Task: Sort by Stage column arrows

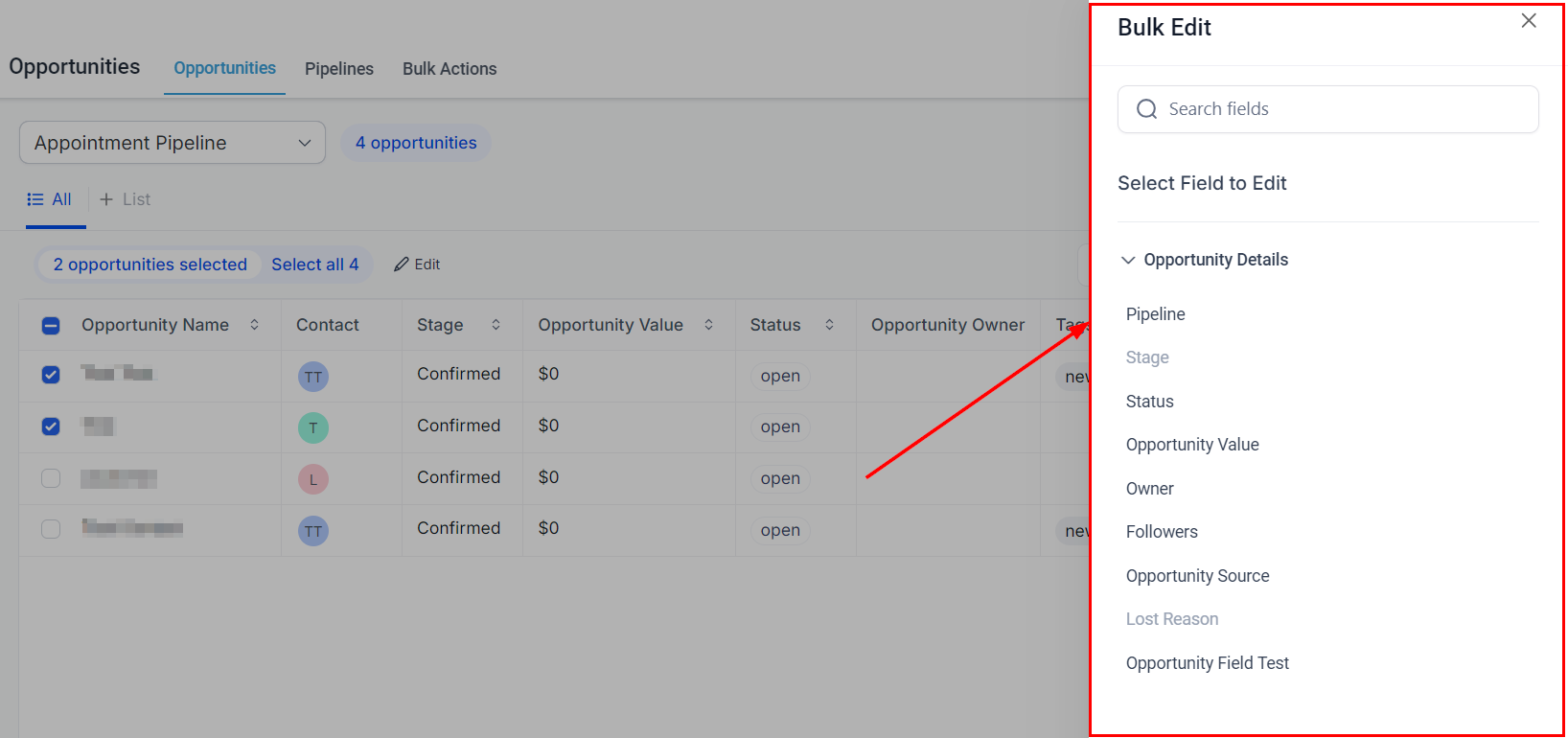Action: pyautogui.click(x=496, y=325)
